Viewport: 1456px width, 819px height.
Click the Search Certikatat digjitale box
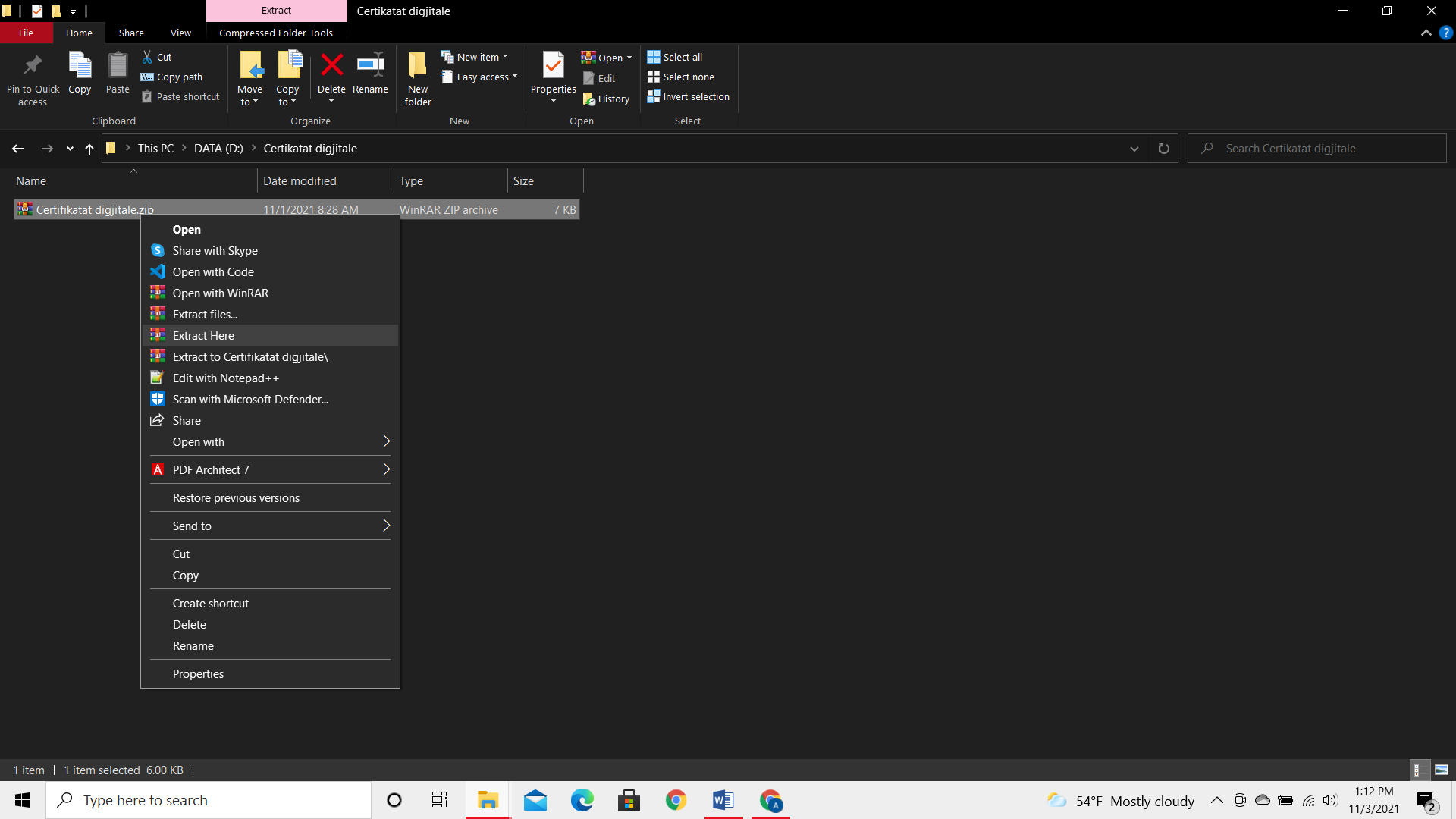point(1317,149)
